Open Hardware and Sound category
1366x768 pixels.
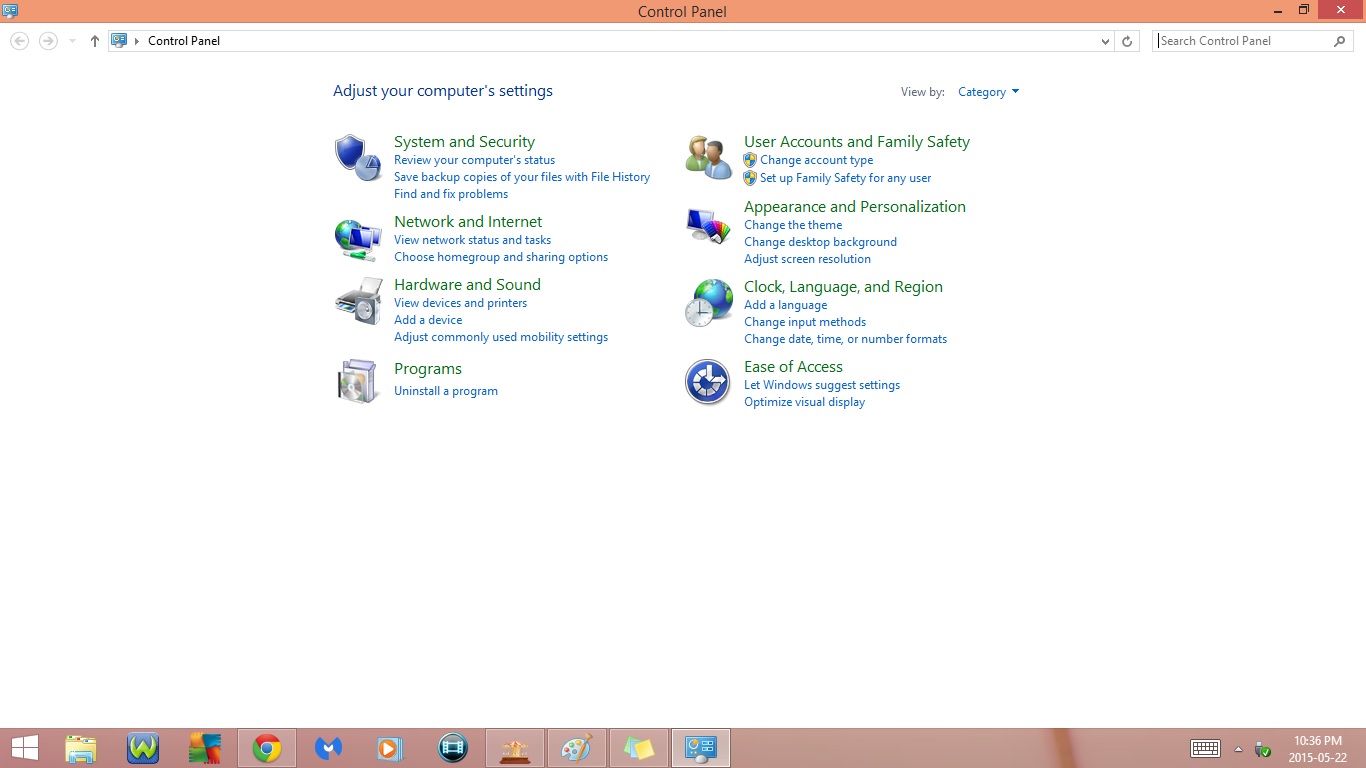click(467, 285)
